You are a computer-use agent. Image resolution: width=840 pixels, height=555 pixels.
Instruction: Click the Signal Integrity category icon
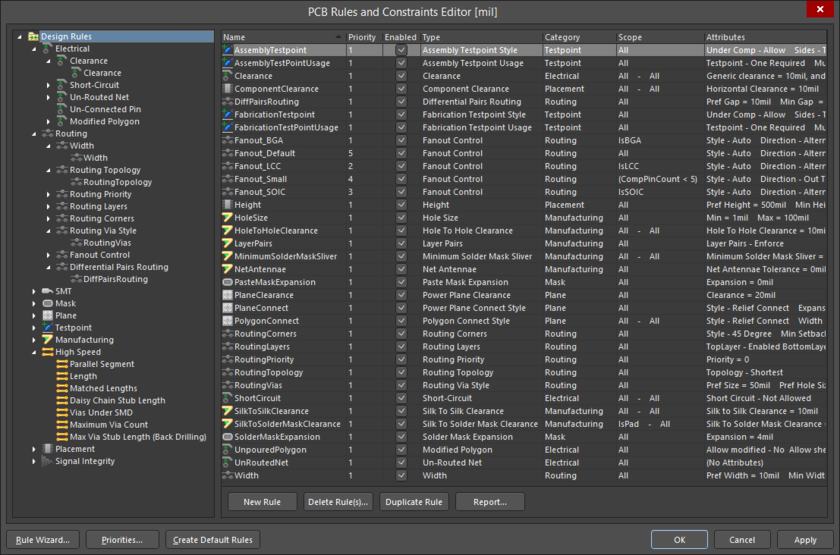click(x=47, y=461)
